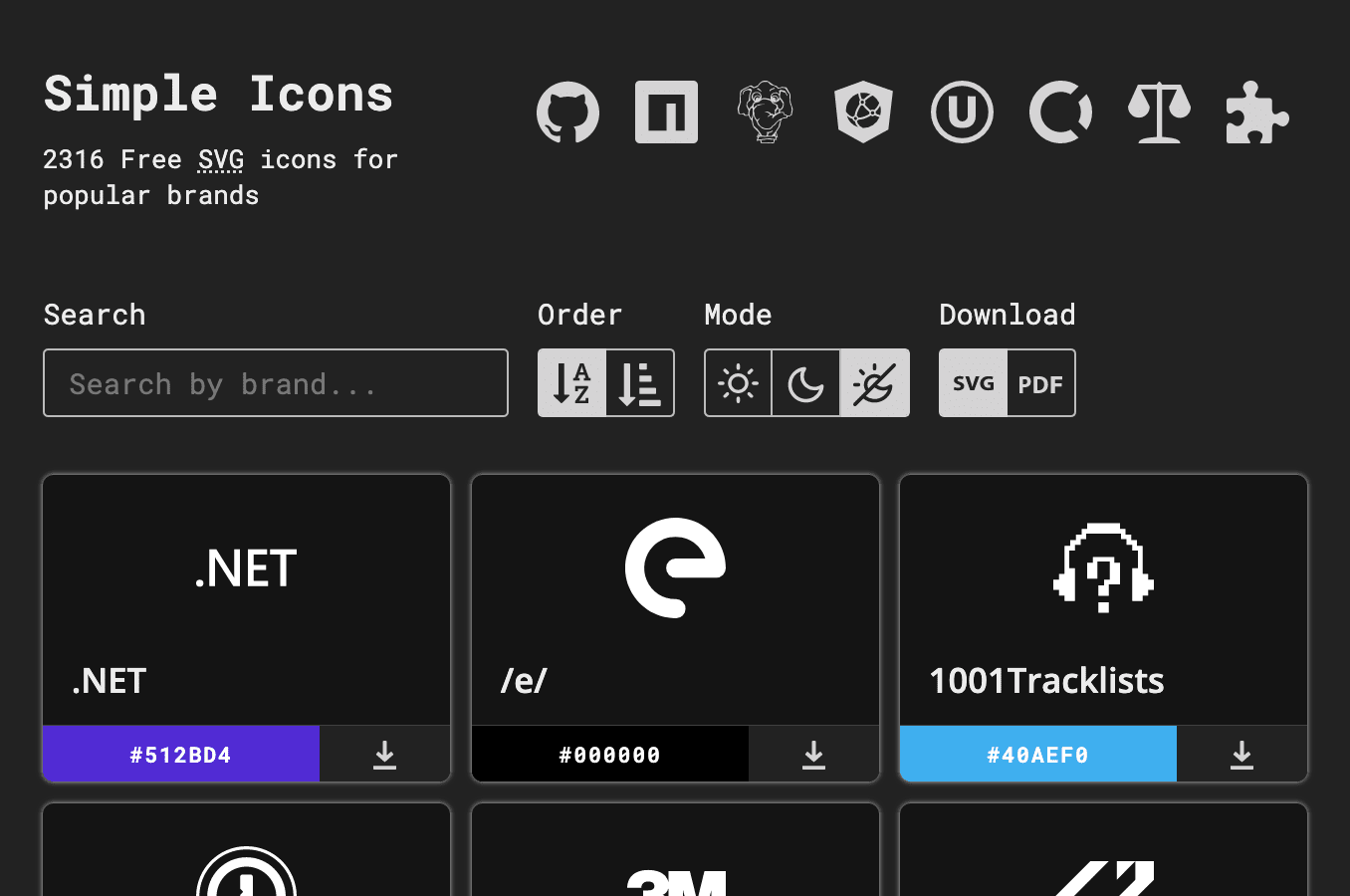This screenshot has height=896, width=1350.
Task: Open the Simple Icons GitHub repository icon
Action: click(568, 112)
